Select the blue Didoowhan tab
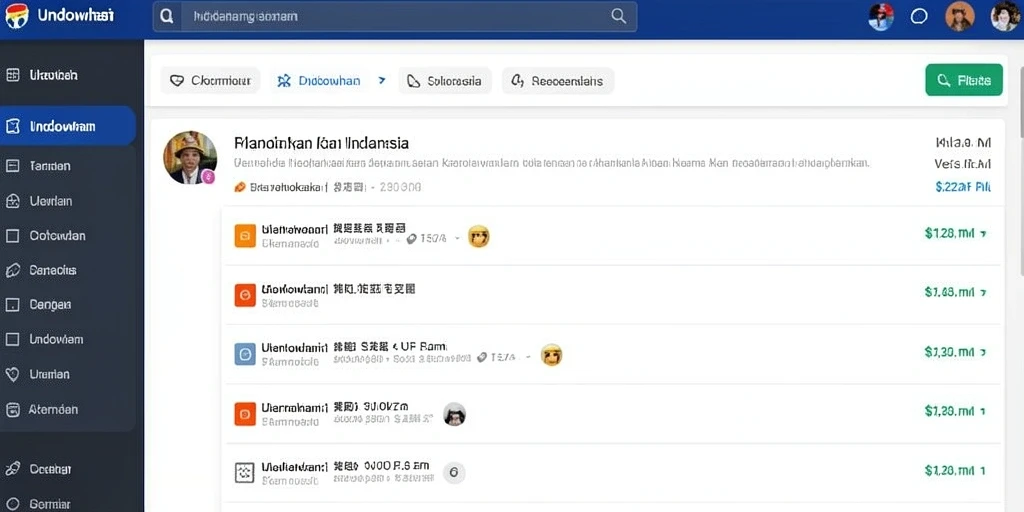This screenshot has height=512, width=1024. (x=319, y=81)
